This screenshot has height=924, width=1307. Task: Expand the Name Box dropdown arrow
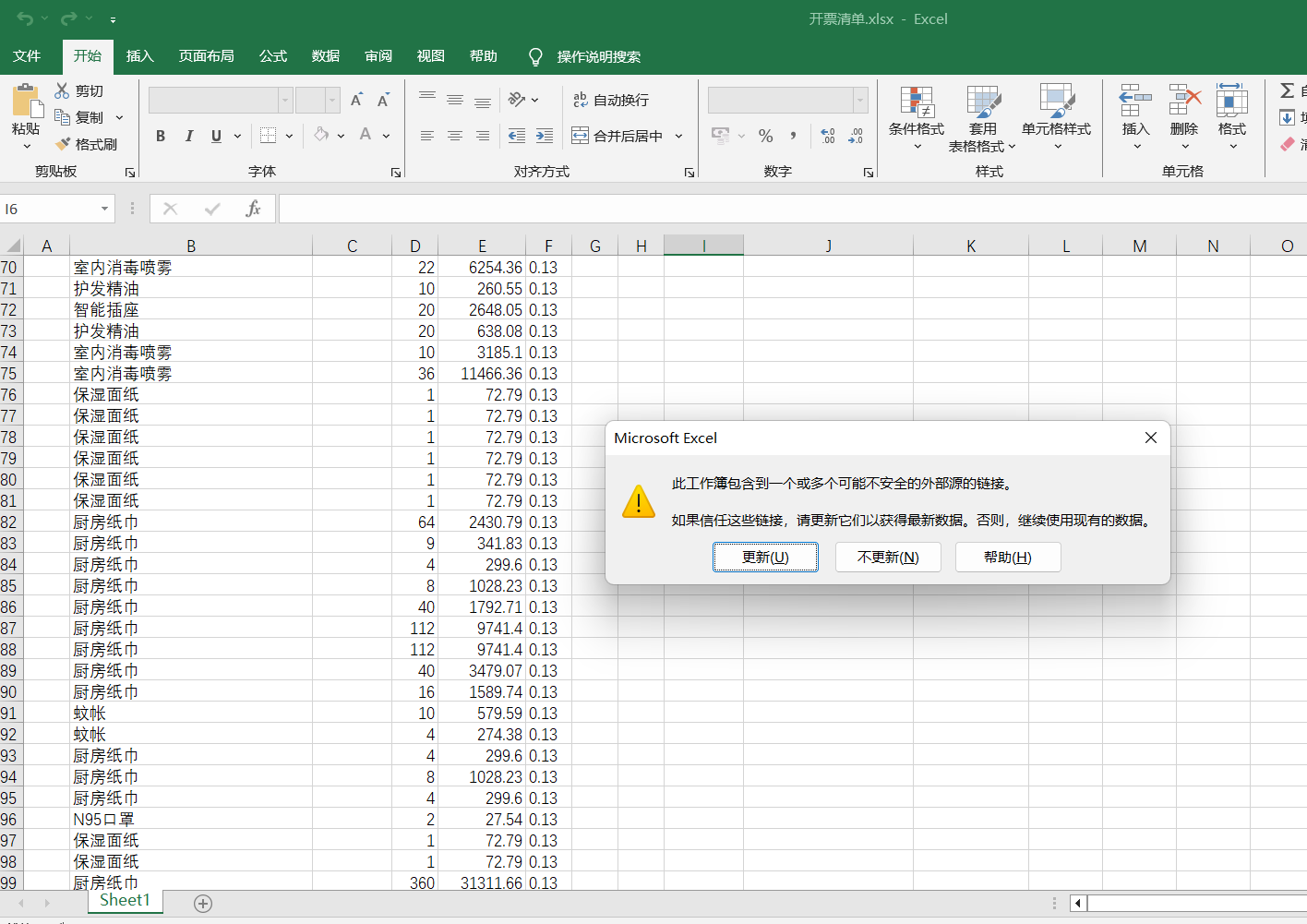[x=104, y=209]
